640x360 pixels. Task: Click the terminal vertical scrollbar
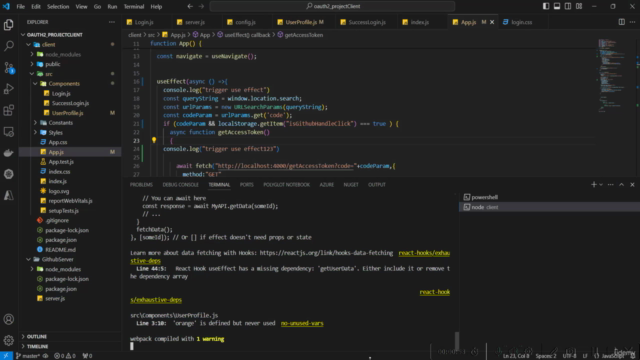coord(457,340)
